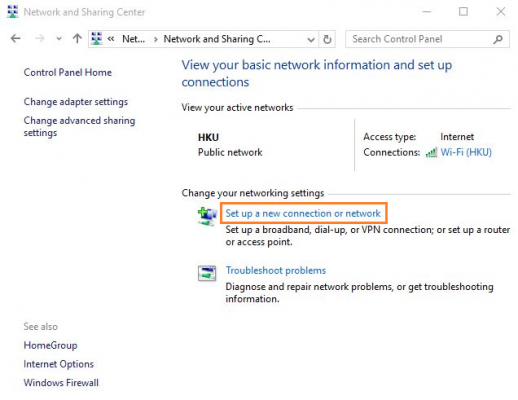518x400 pixels.
Task: Expand the address bar history dropdown
Action: [x=311, y=40]
